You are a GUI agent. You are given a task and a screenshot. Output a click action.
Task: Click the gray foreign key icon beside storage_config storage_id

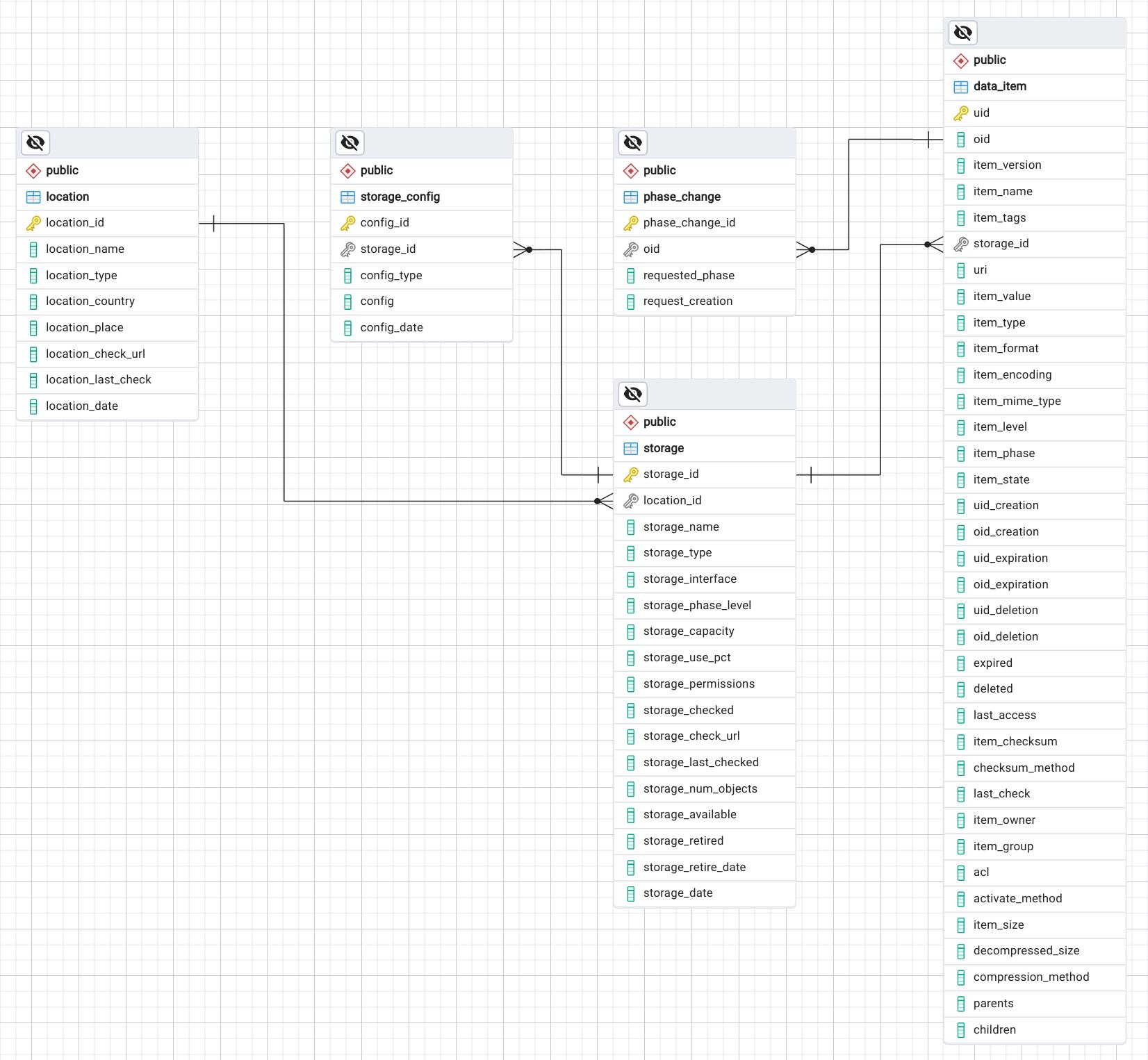point(347,249)
